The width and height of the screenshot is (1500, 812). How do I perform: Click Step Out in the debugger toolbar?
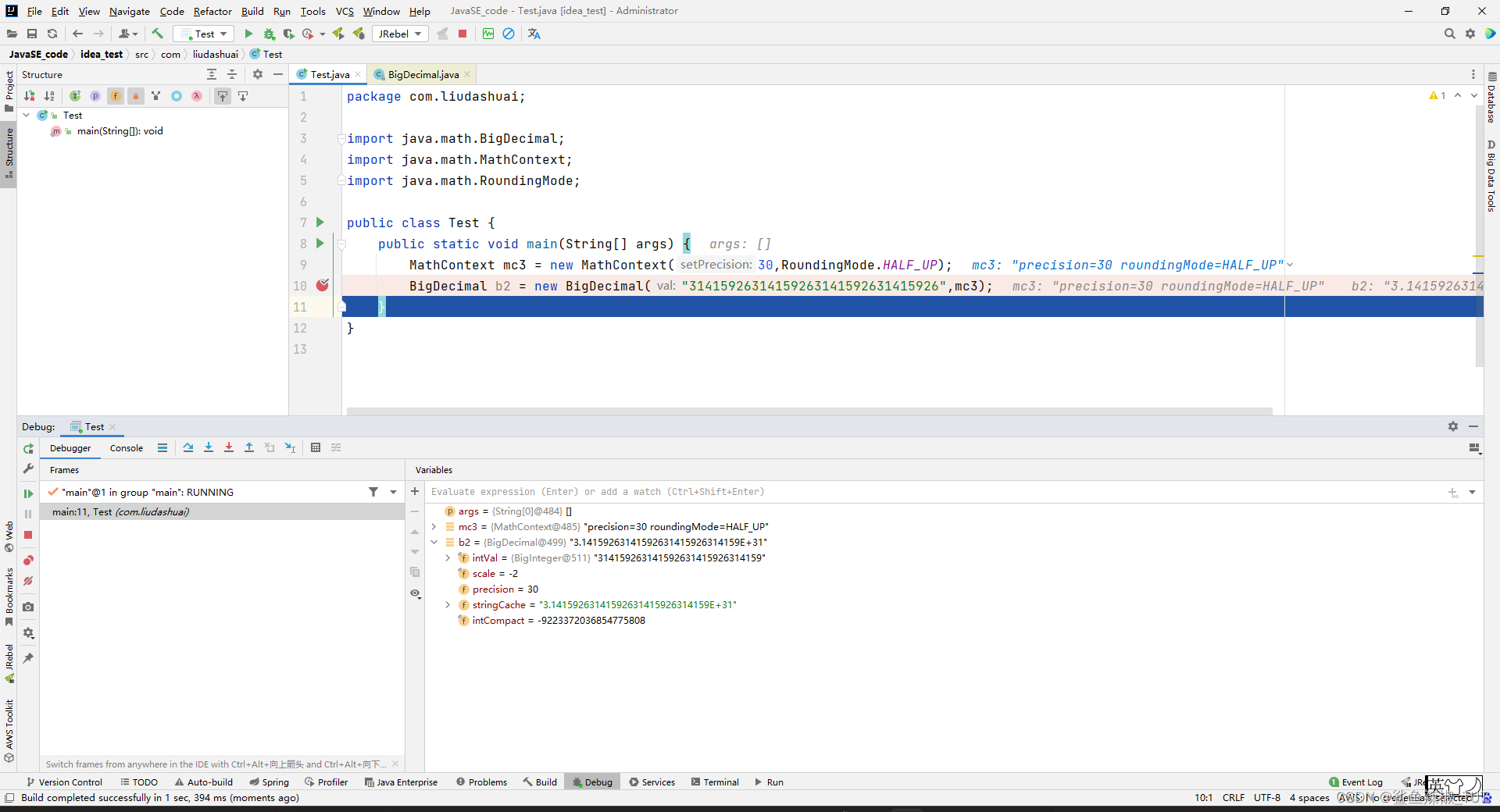click(249, 447)
